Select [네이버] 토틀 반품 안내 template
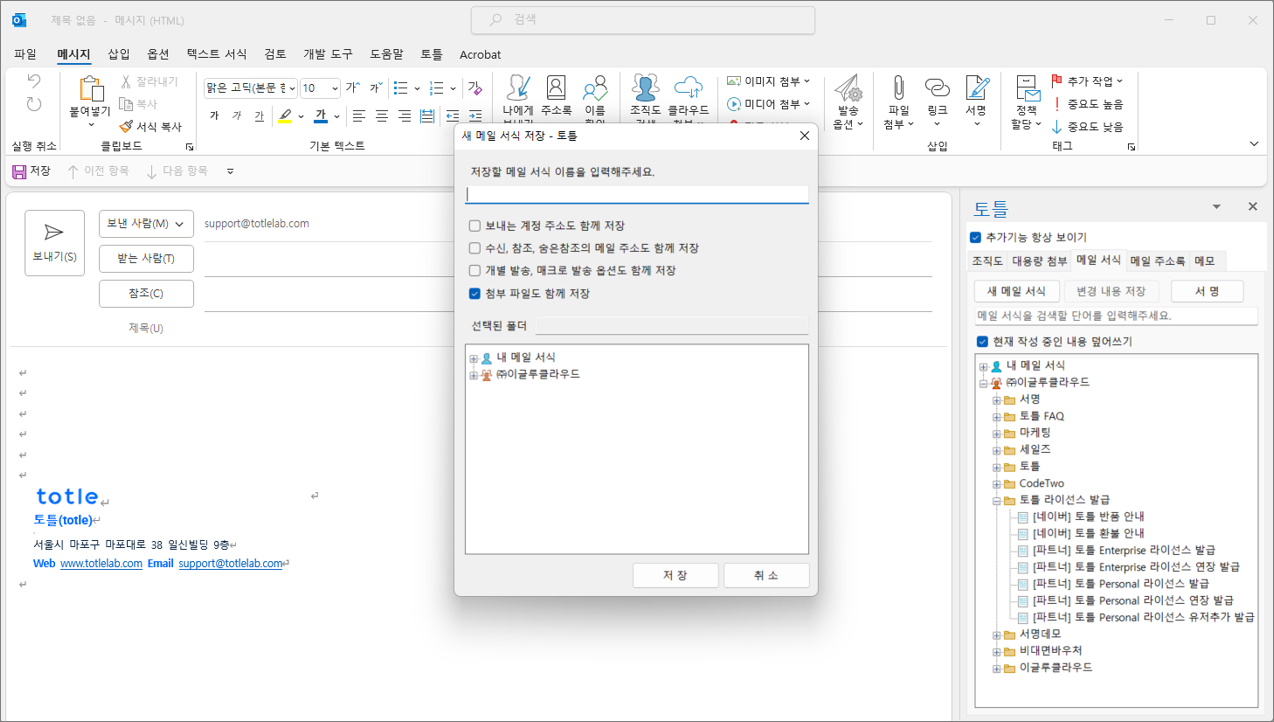The image size is (1274, 722). tap(1088, 517)
